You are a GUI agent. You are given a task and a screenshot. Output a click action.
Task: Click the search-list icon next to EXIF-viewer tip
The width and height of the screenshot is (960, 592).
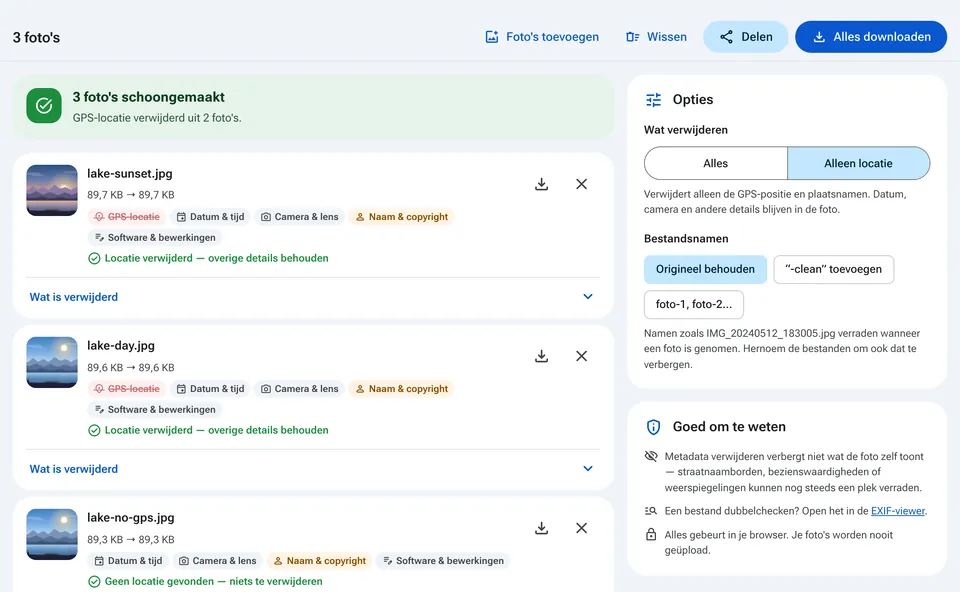point(651,511)
